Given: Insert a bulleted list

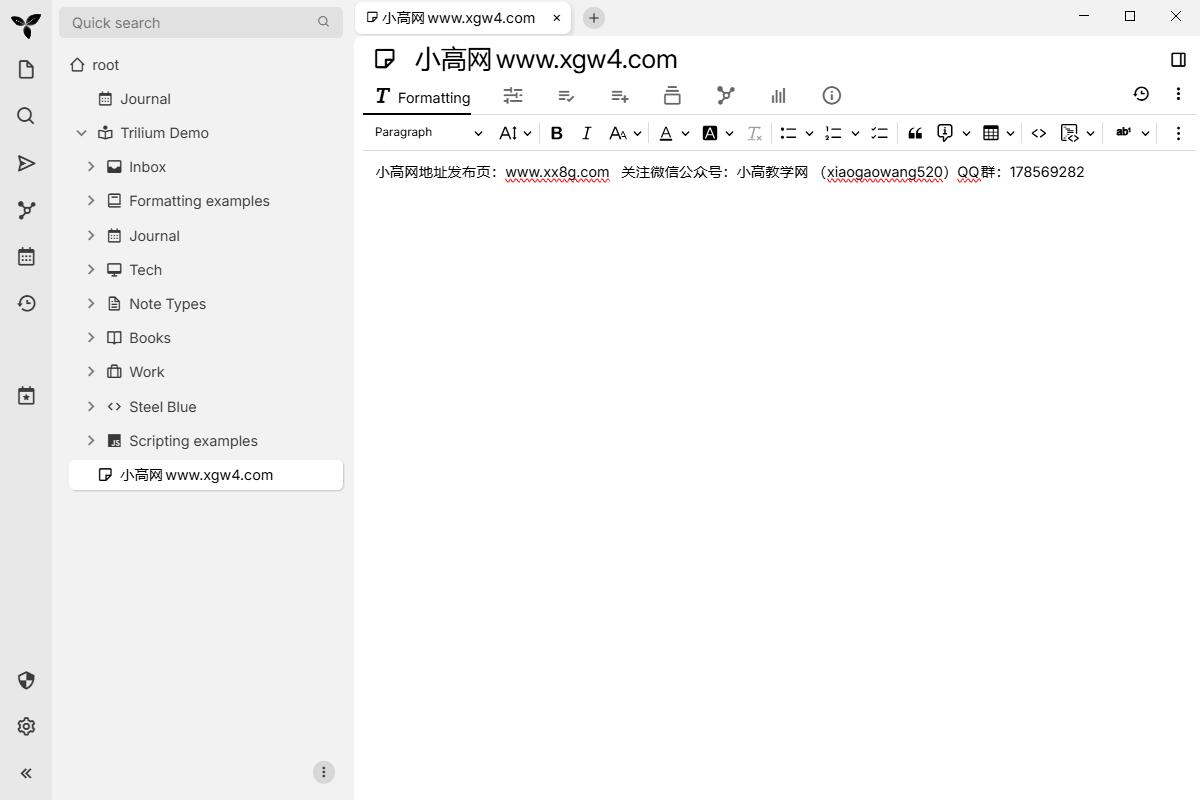Looking at the screenshot, I should click(788, 133).
